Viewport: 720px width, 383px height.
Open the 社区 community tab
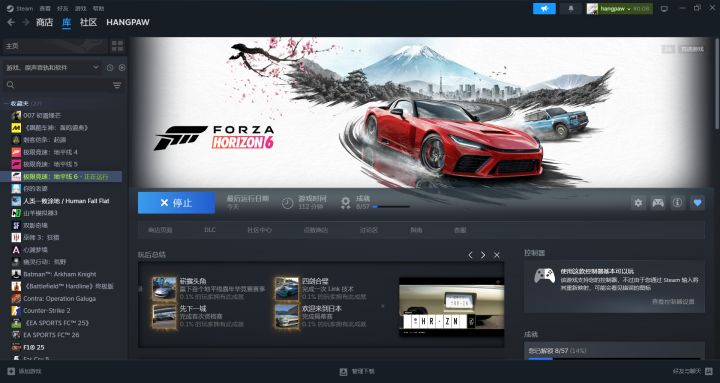88,22
